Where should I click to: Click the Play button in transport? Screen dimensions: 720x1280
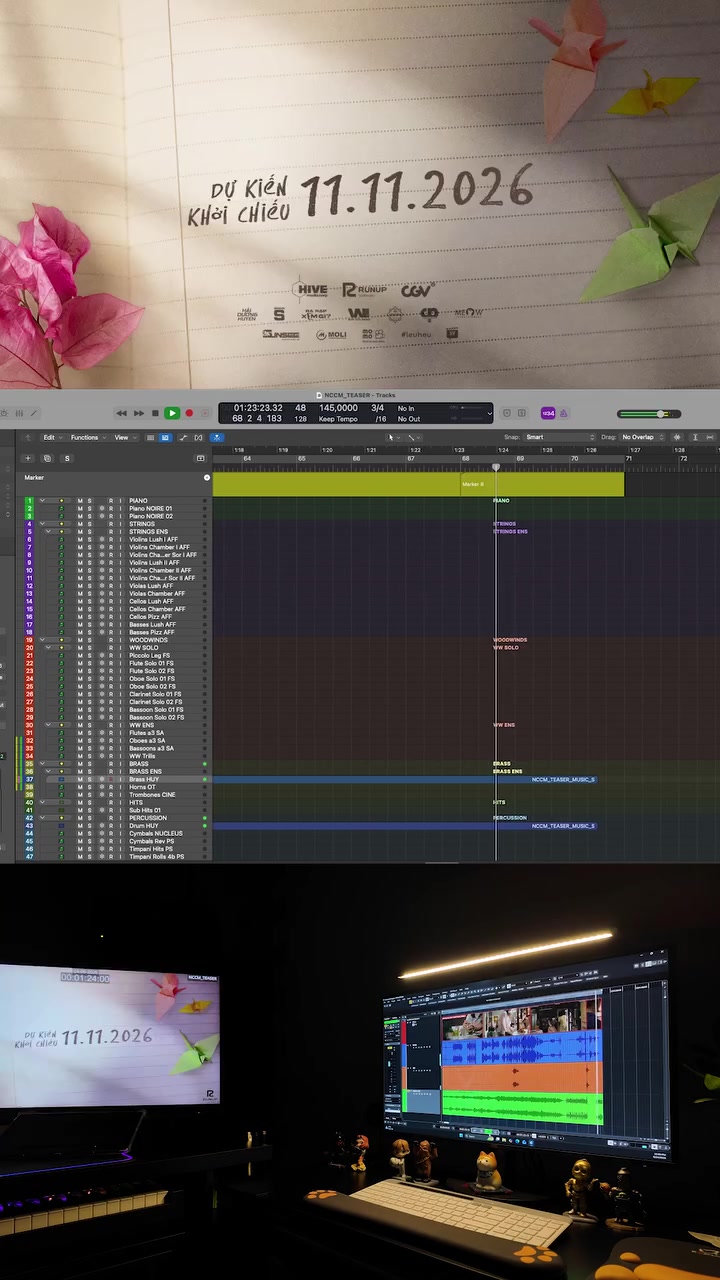pyautogui.click(x=172, y=413)
